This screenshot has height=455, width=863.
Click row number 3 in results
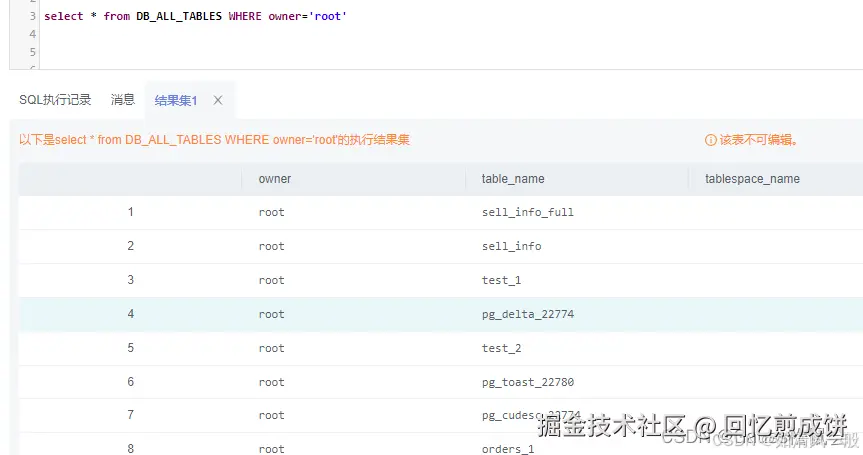pyautogui.click(x=130, y=280)
